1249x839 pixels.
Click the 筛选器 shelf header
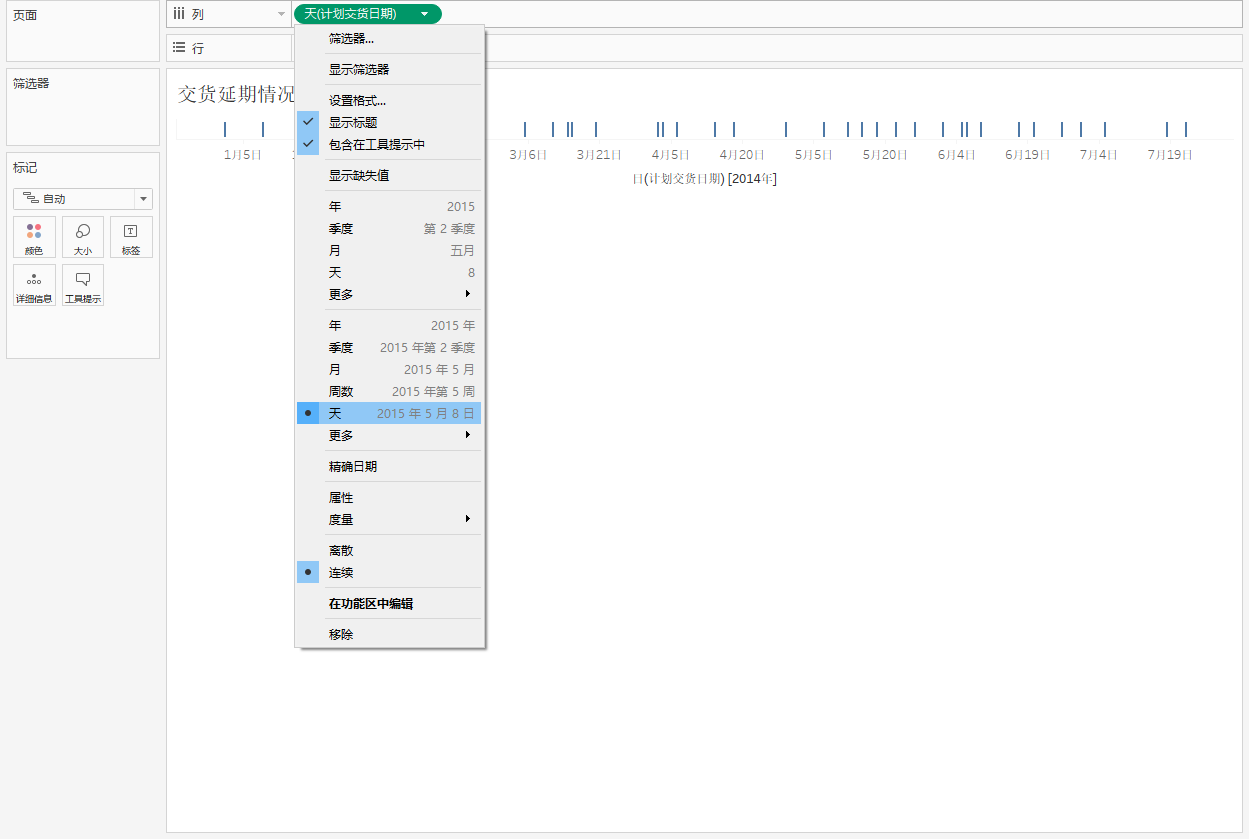[x=31, y=84]
